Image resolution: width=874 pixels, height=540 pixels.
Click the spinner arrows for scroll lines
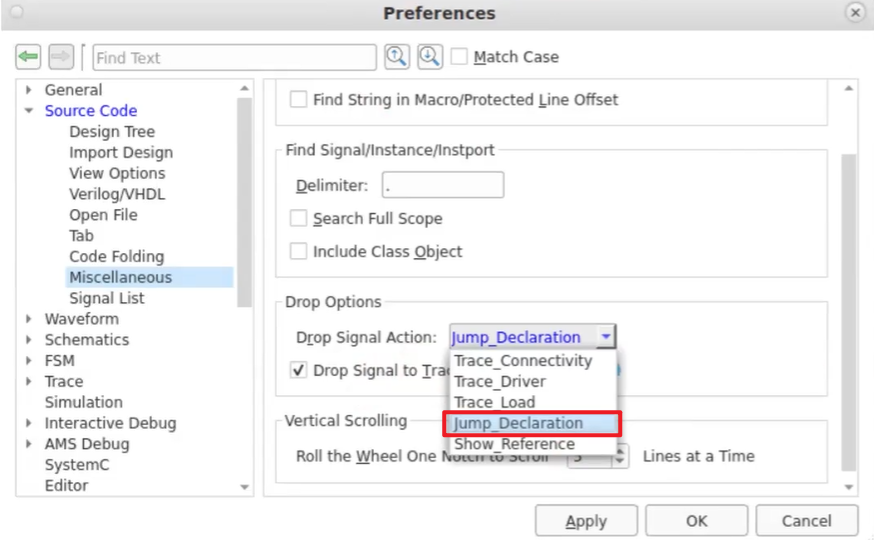click(620, 456)
